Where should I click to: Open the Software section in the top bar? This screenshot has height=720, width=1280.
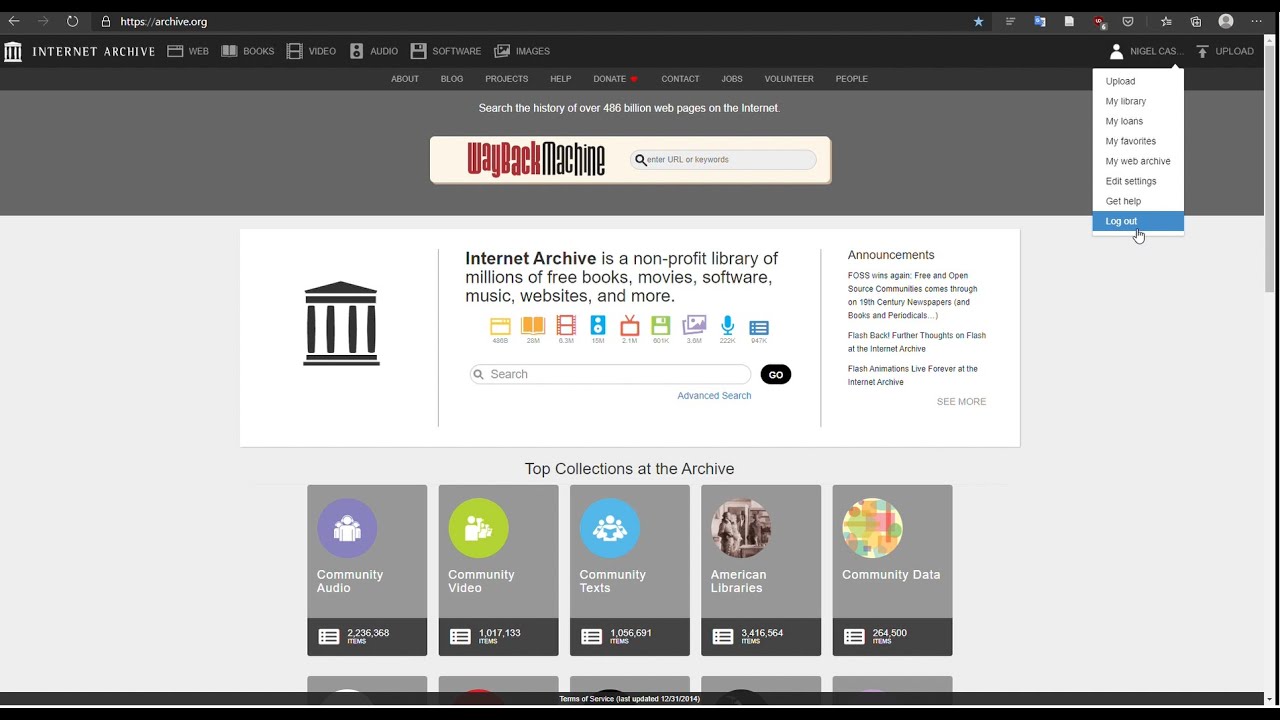(x=446, y=51)
